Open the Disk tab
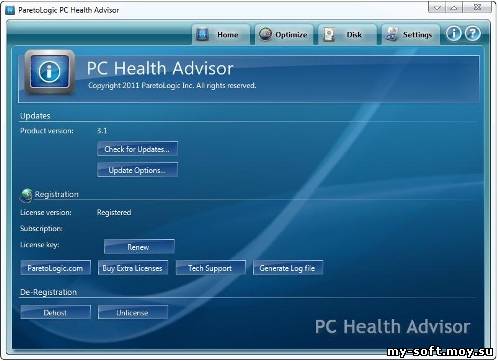This screenshot has width=498, height=361. [x=347, y=35]
